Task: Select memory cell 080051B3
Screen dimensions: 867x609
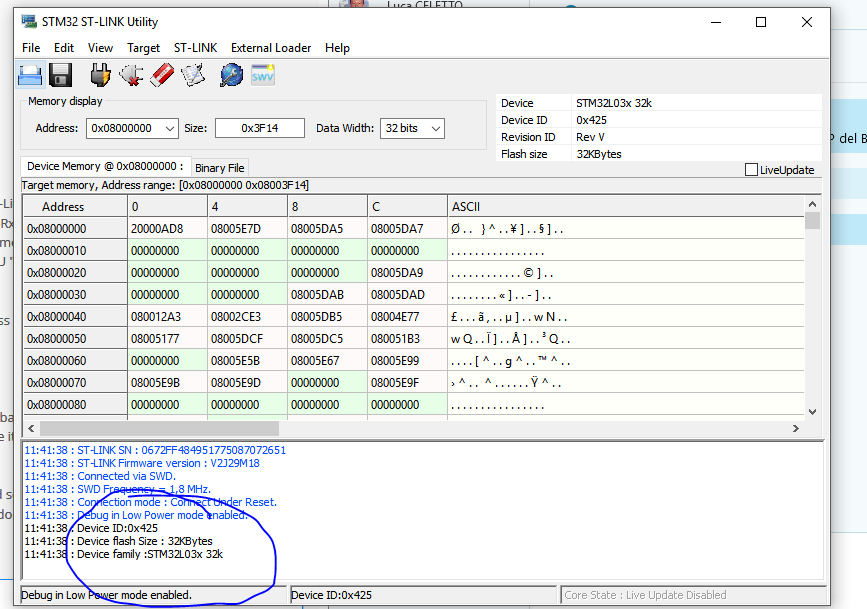Action: click(x=407, y=339)
